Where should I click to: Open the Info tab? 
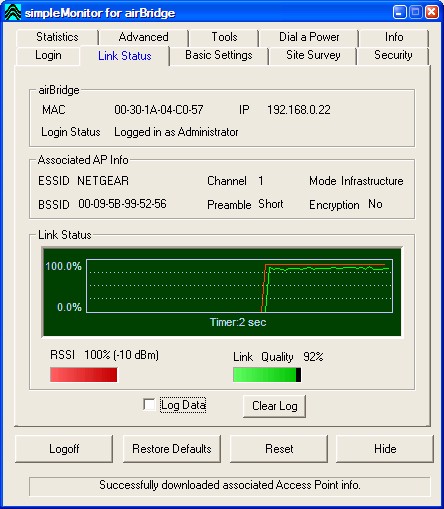394,37
